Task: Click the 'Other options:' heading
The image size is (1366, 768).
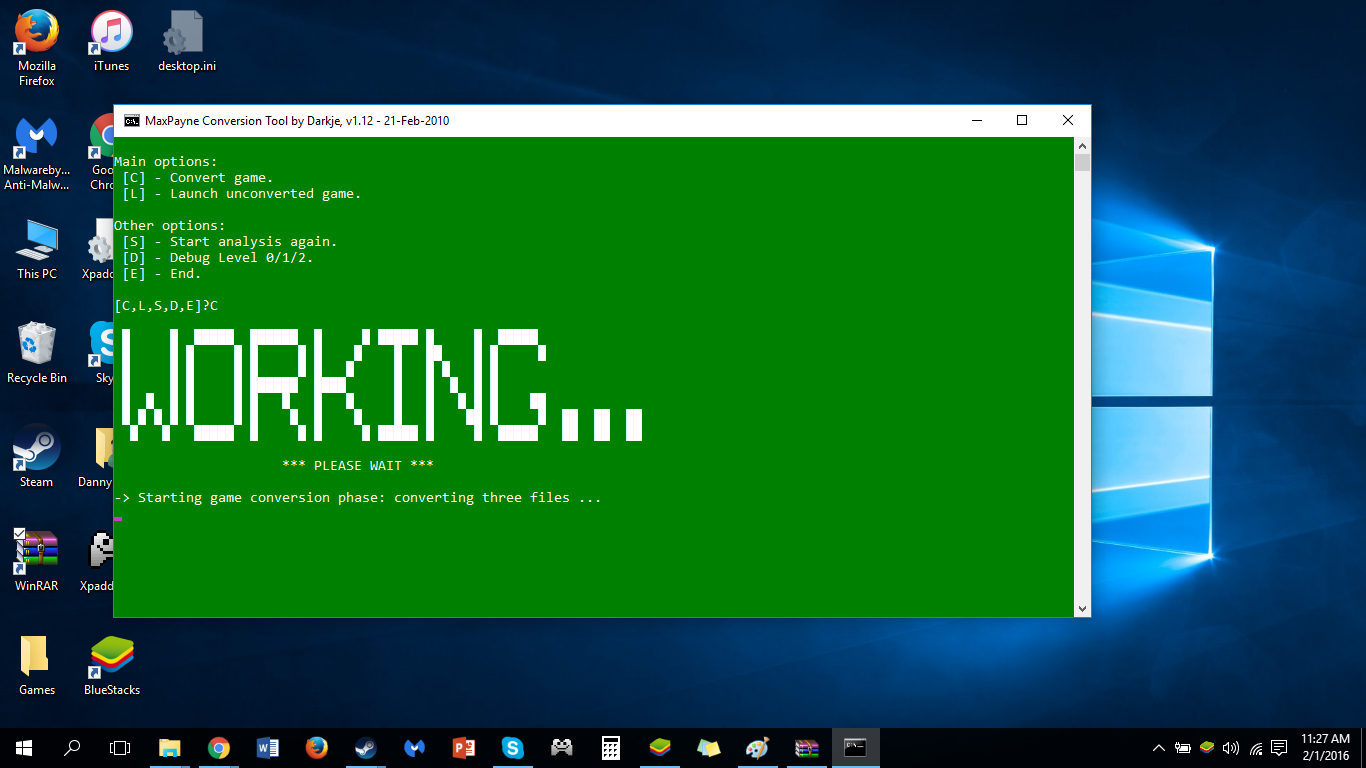Action: (x=170, y=226)
